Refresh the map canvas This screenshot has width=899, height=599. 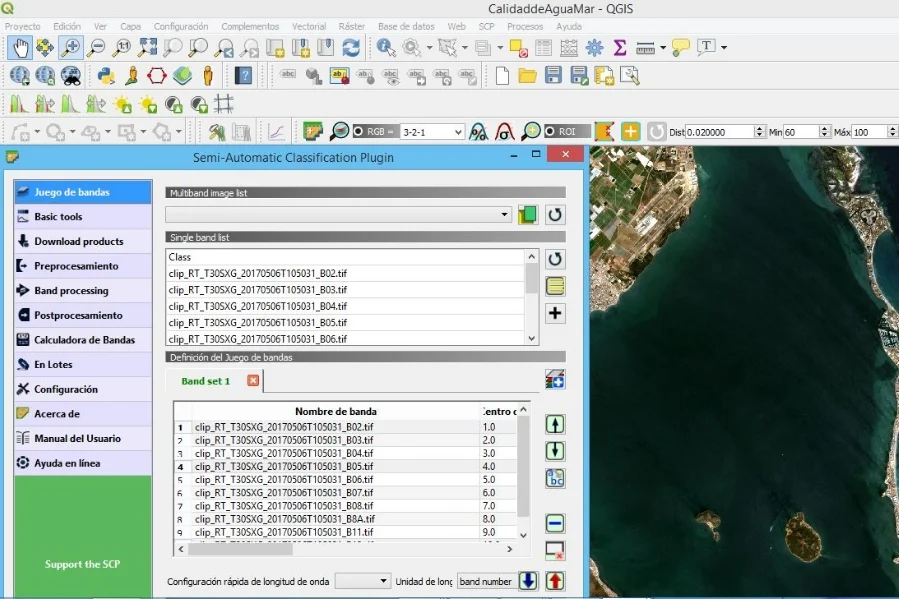(351, 48)
